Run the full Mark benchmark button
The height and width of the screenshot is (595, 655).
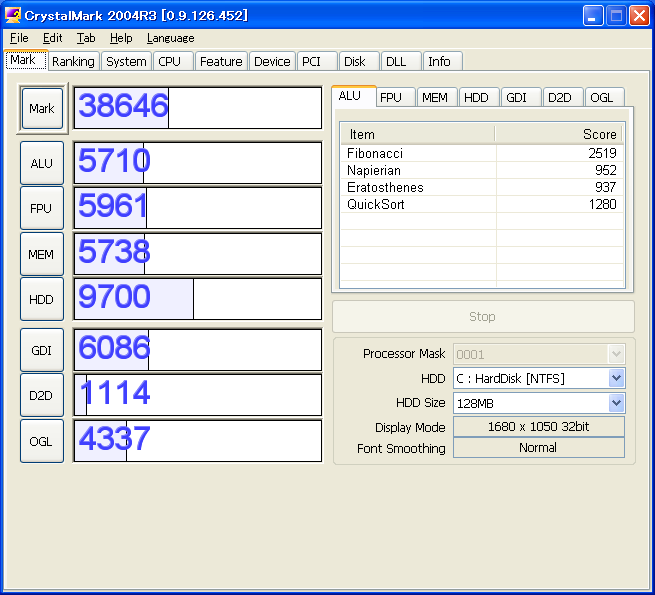click(42, 108)
